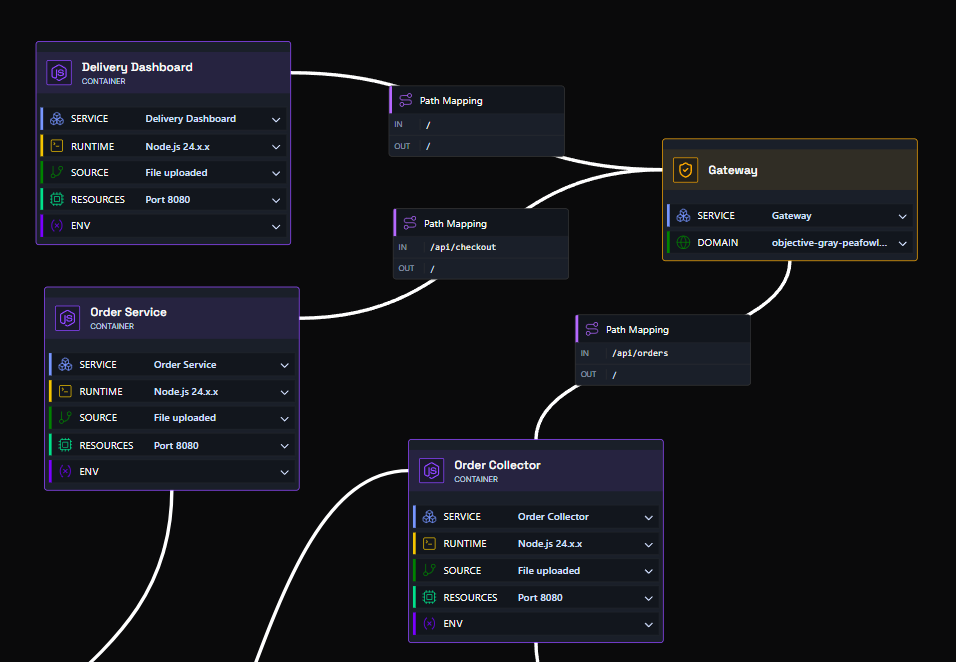Click the route icon on /api/checkout Path Mapping
Screen dimensions: 956x662
pyautogui.click(x=410, y=223)
